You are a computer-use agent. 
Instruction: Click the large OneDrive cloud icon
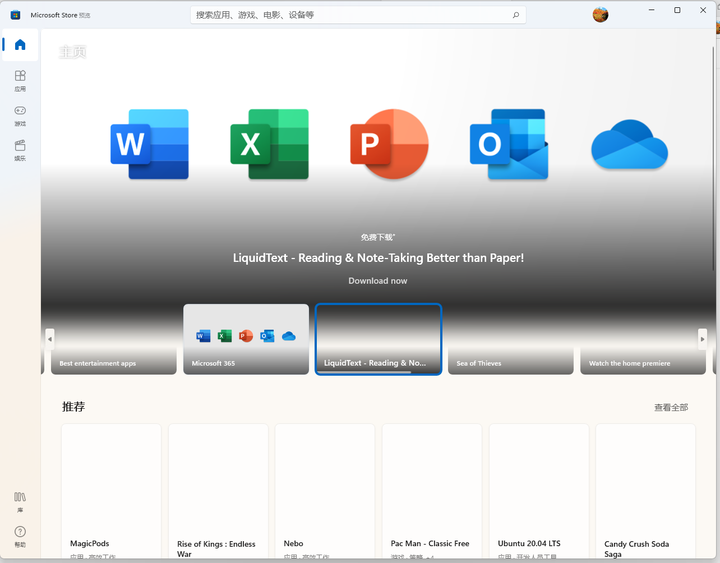point(629,144)
